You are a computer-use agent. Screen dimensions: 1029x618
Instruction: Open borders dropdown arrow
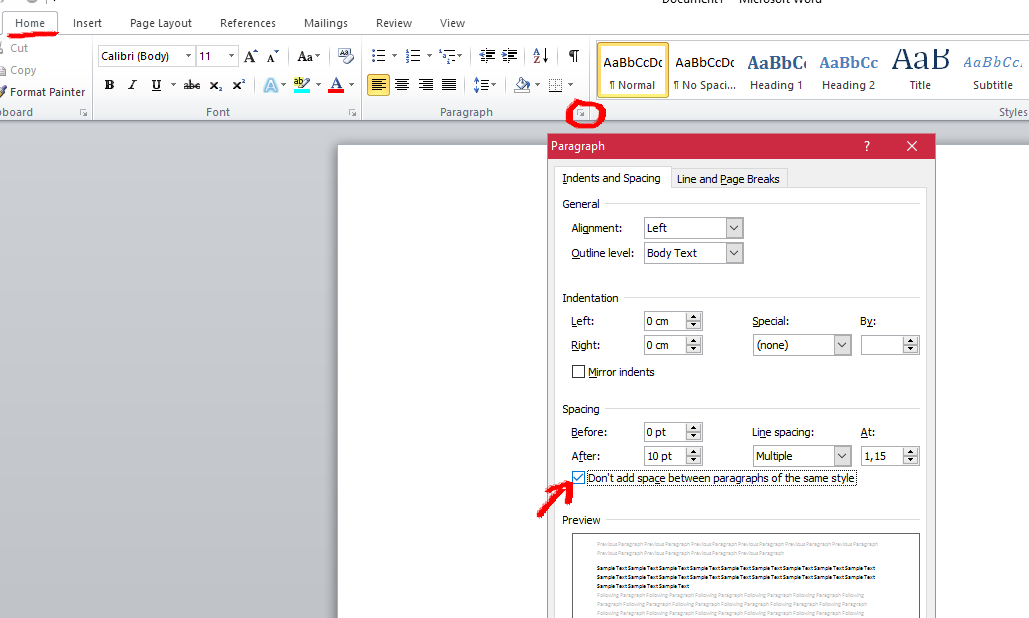[570, 85]
